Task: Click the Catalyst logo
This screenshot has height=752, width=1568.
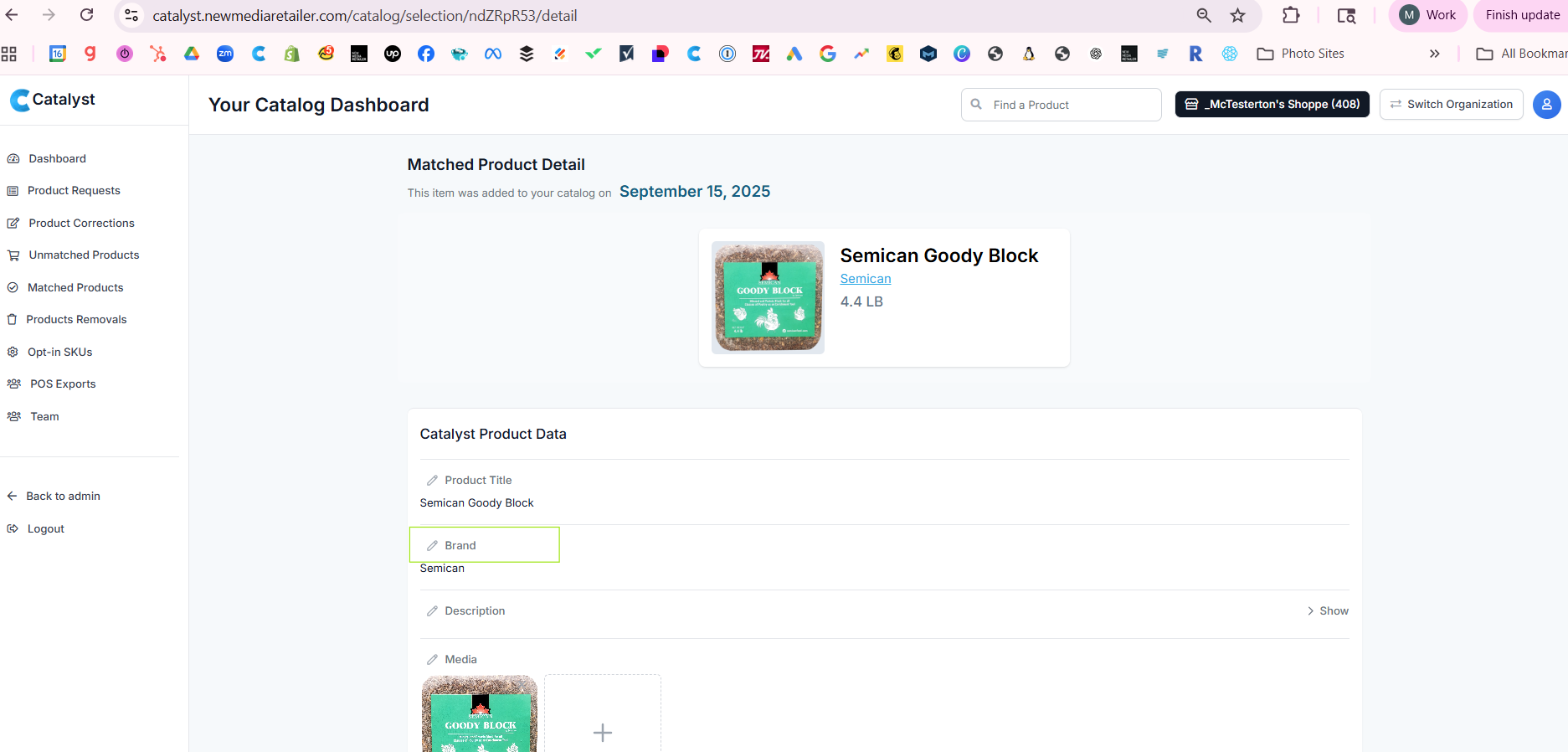Action: (53, 100)
